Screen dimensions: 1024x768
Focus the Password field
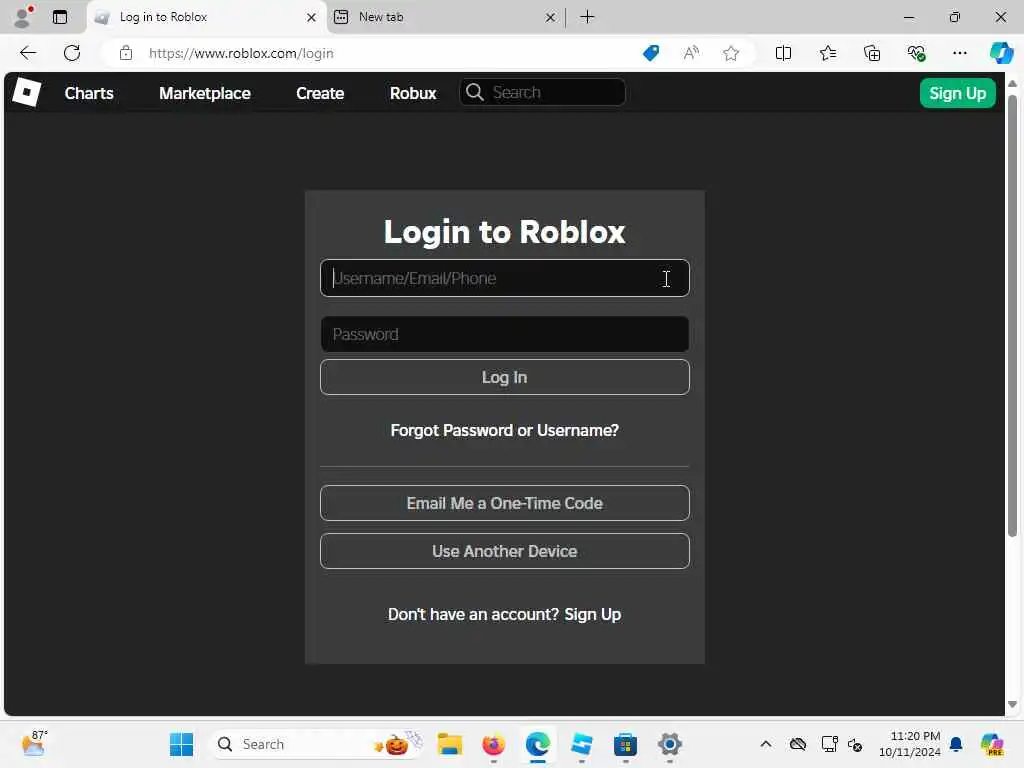(x=504, y=334)
